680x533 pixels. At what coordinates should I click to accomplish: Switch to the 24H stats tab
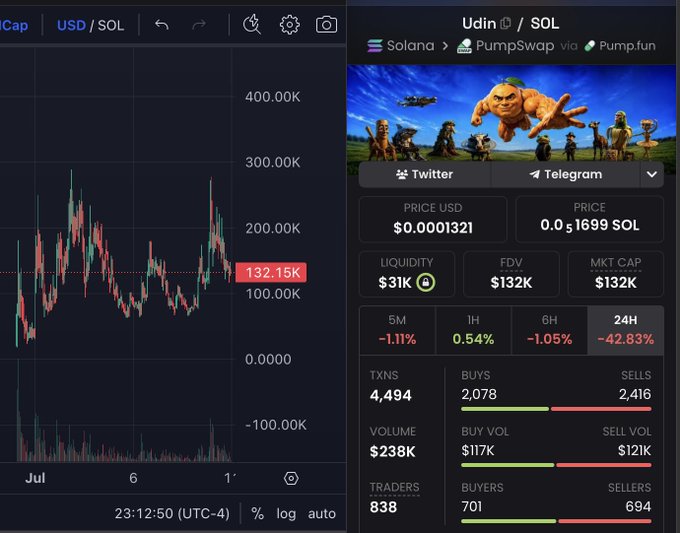[x=625, y=330]
